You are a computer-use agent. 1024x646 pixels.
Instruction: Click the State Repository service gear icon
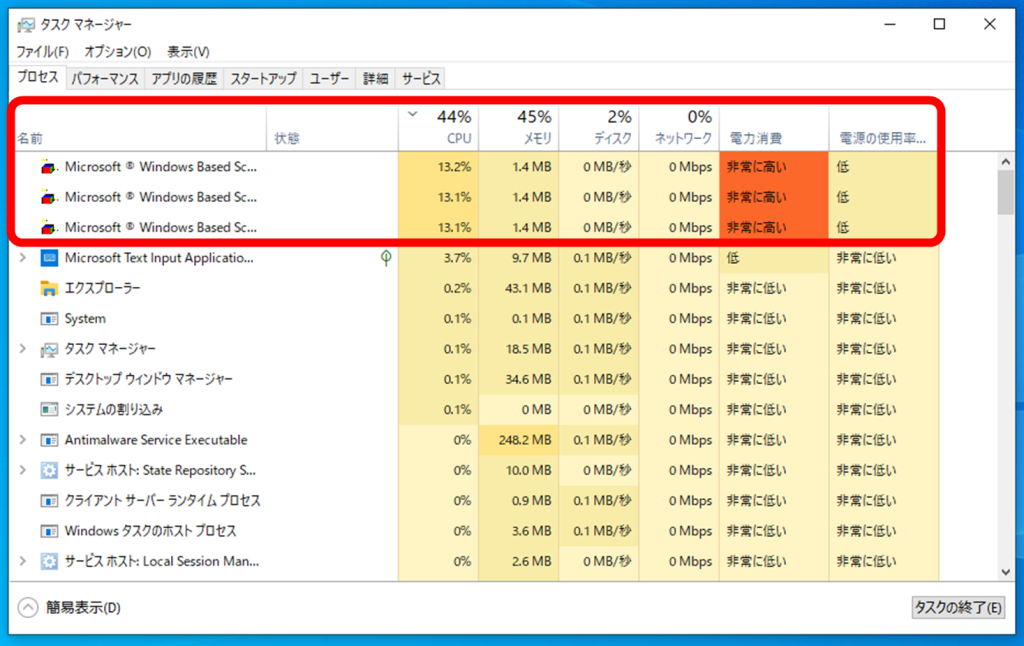pyautogui.click(x=49, y=470)
